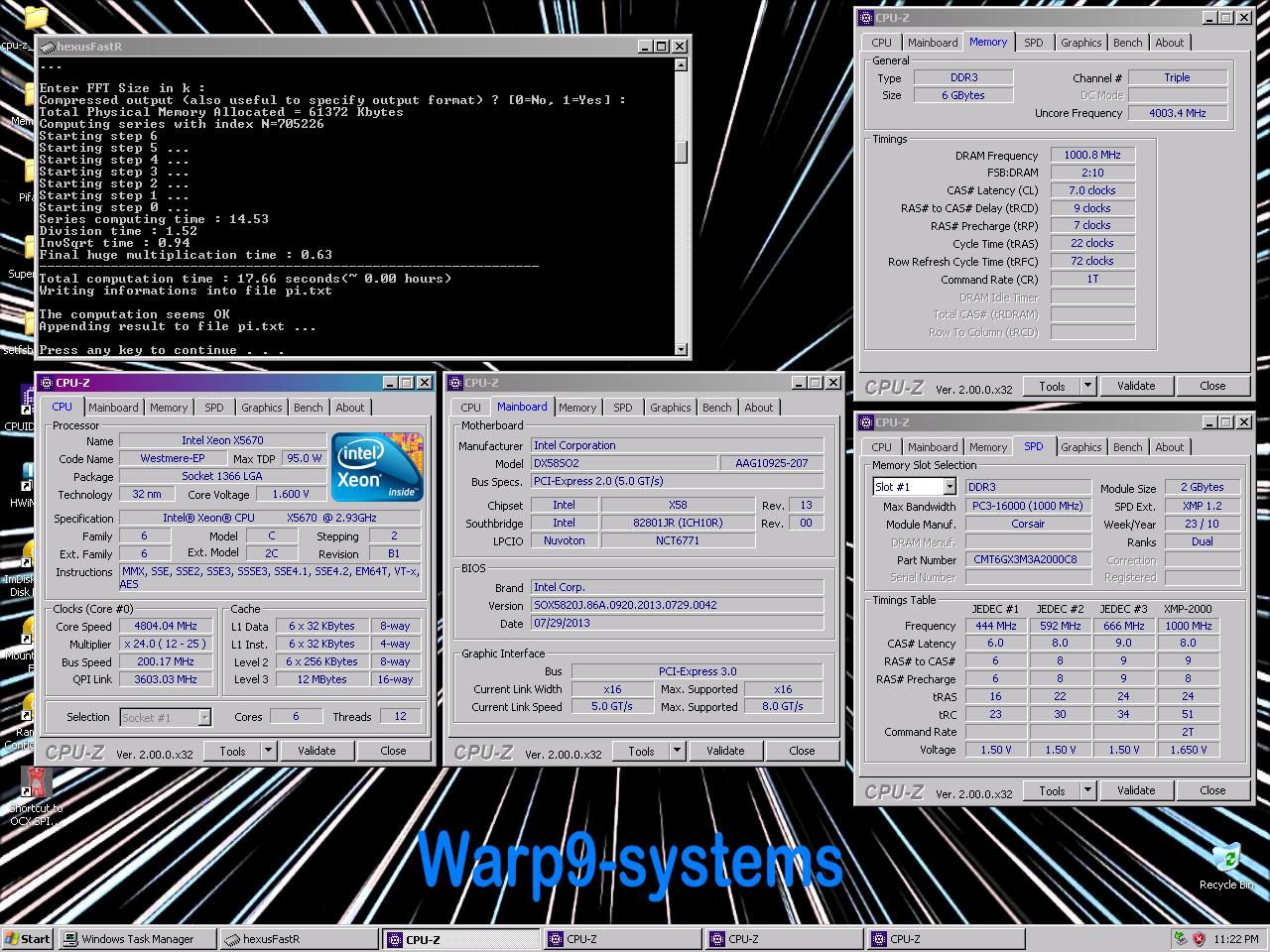The height and width of the screenshot is (952, 1270).
Task: Open the Slot #1 memory slot dropdown
Action: 950,487
